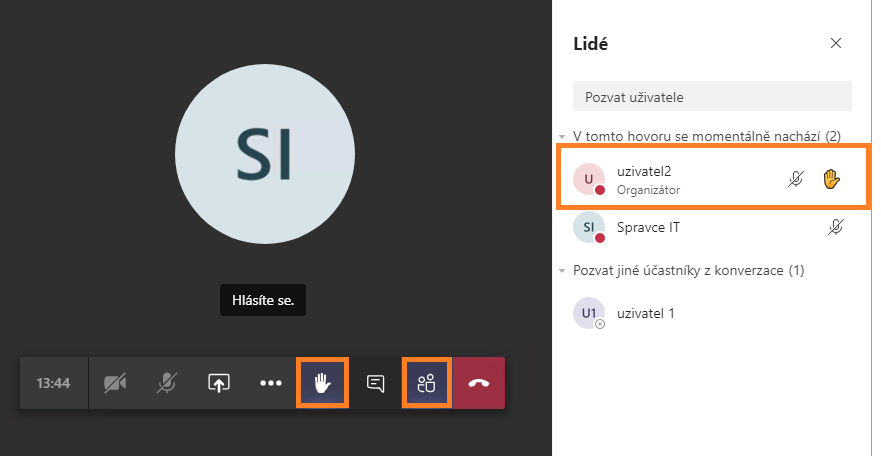Open more actions ellipsis menu
The height and width of the screenshot is (456, 881).
[270, 383]
